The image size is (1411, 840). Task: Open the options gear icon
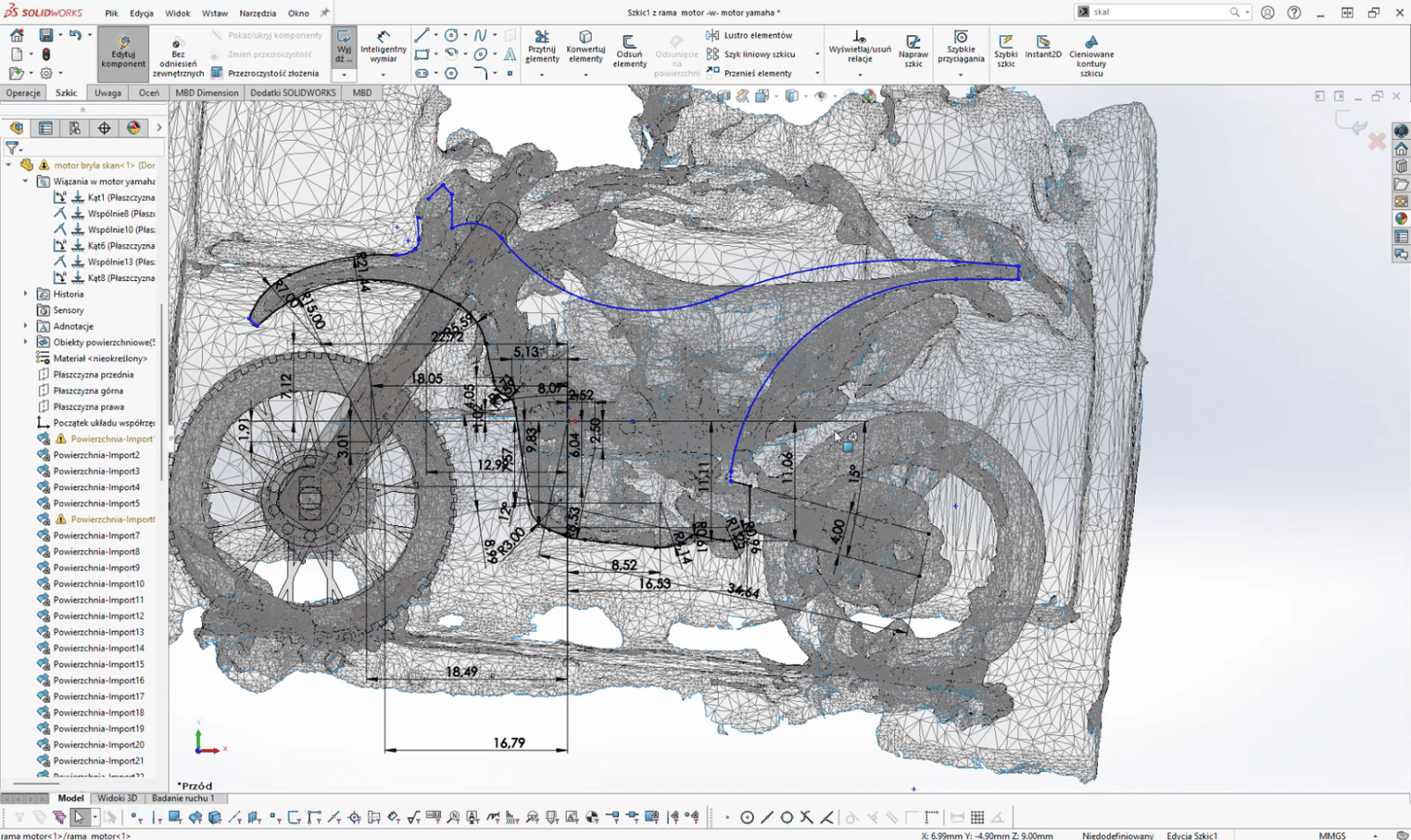point(46,73)
